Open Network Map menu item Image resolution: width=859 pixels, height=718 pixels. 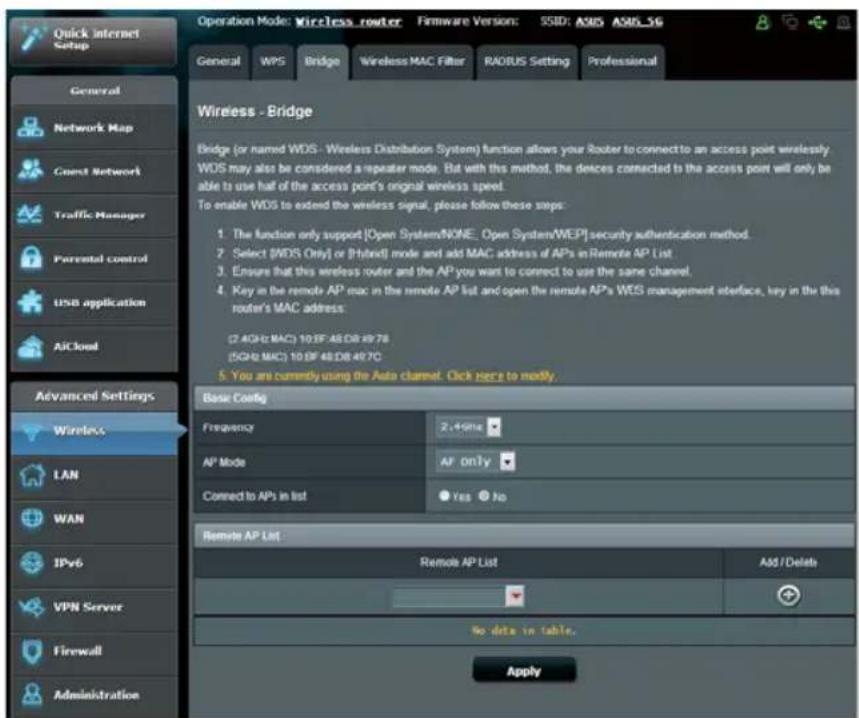(94, 128)
